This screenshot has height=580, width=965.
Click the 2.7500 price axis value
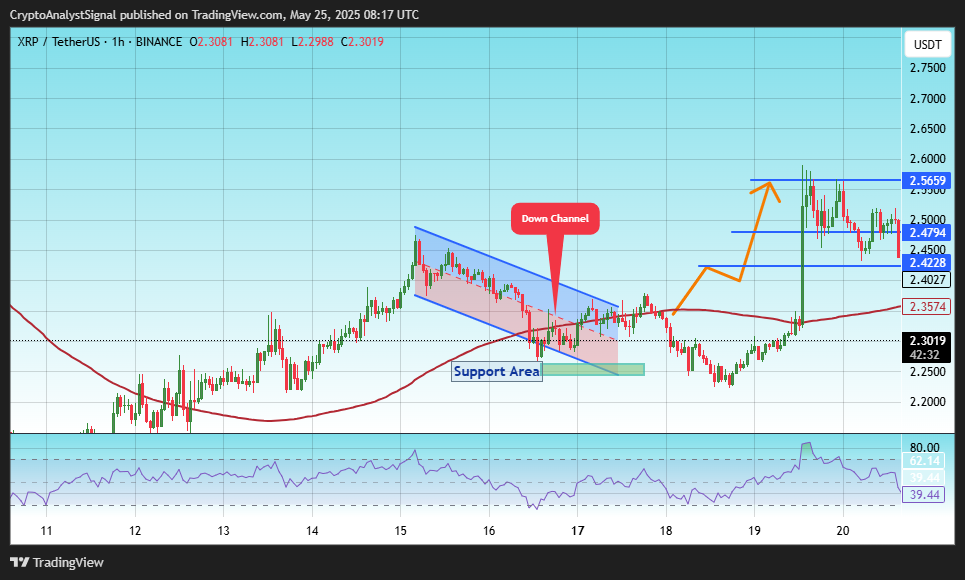[927, 68]
